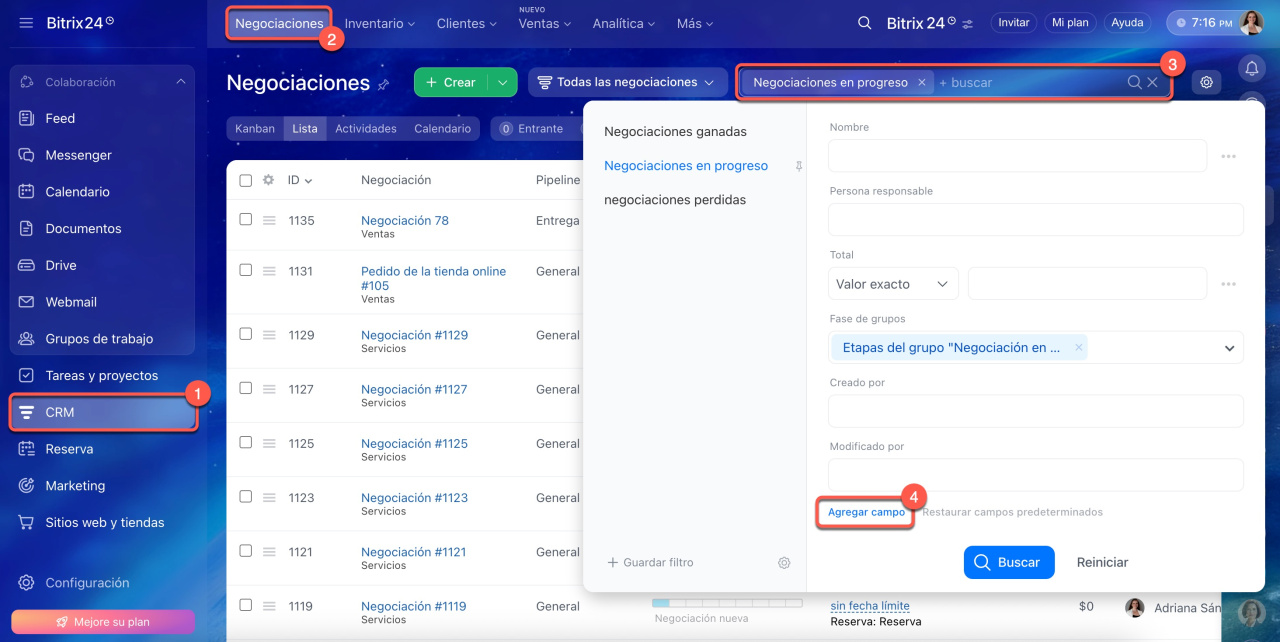
Task: Expand the Crear button dropdown arrow
Action: (502, 82)
